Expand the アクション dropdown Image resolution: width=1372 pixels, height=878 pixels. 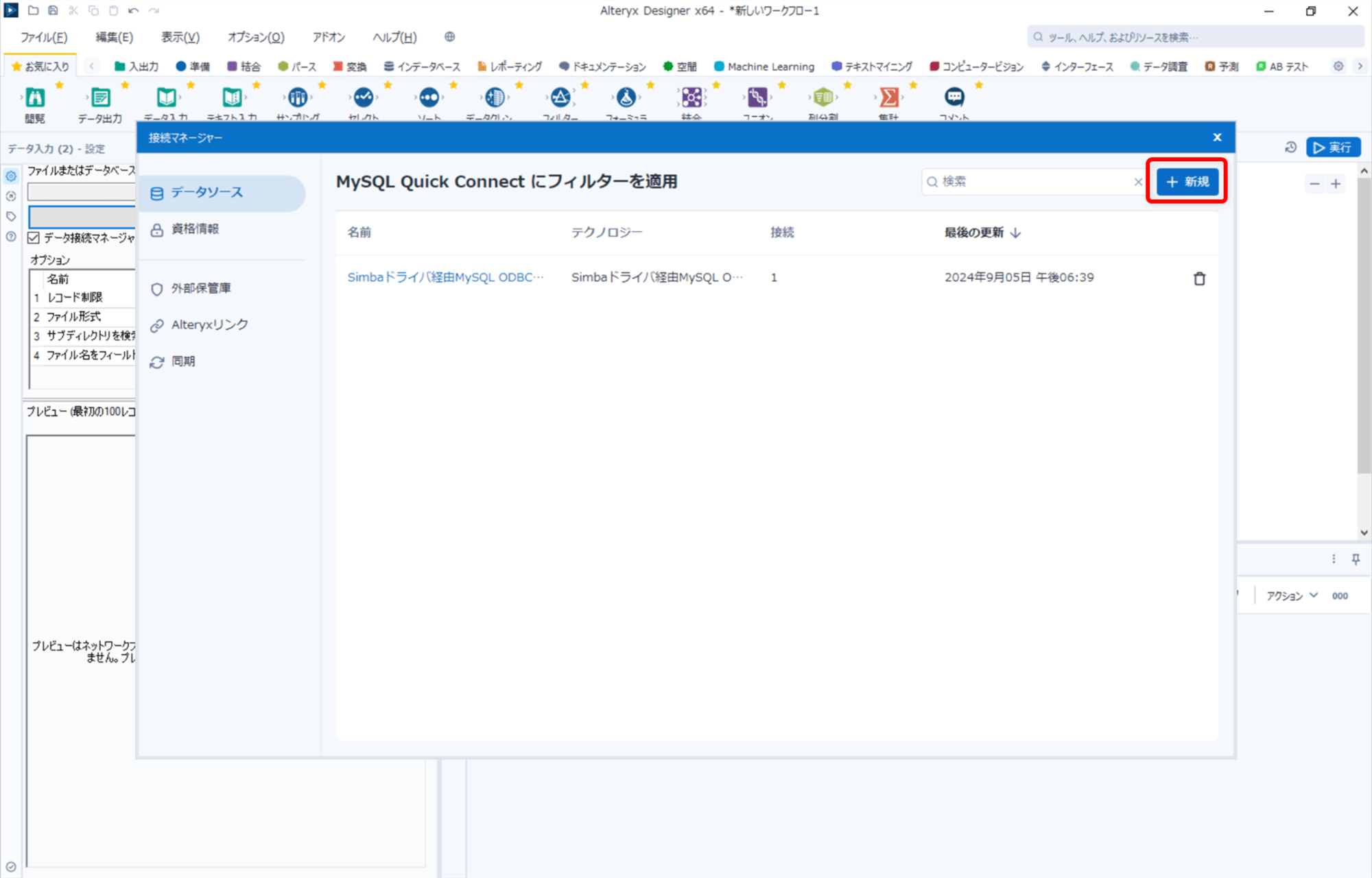pos(1292,596)
